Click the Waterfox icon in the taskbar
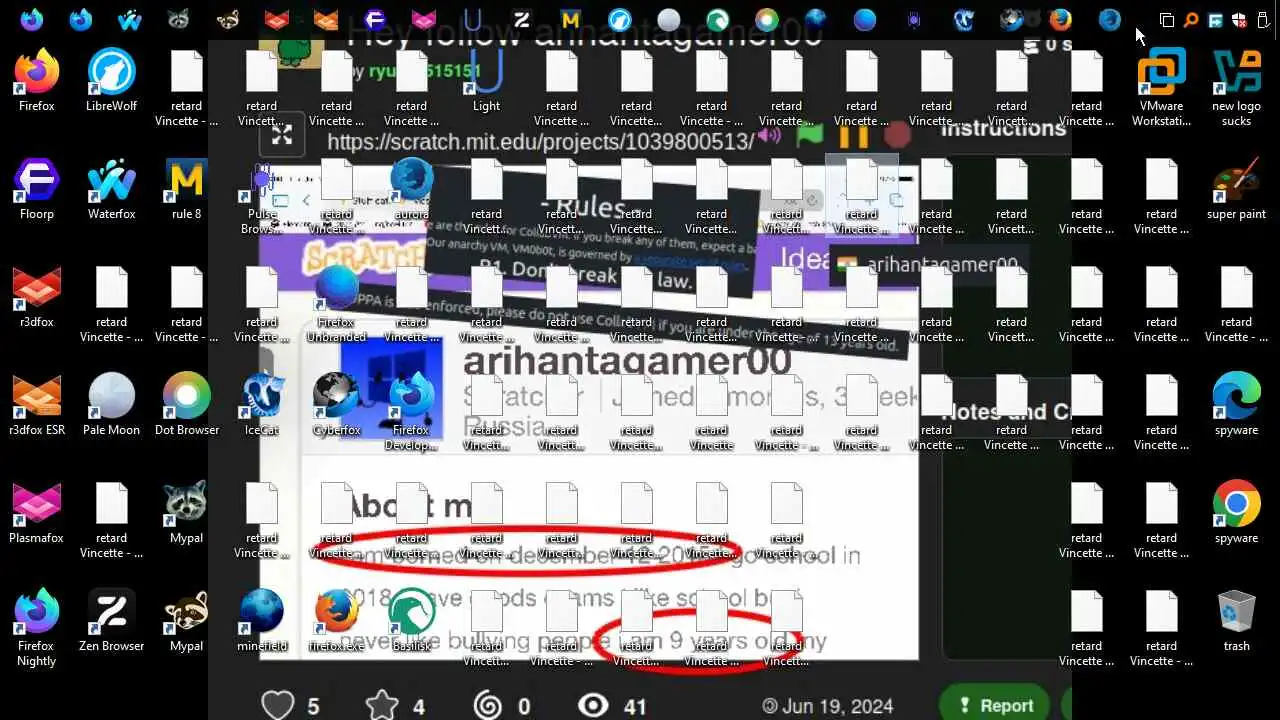Image resolution: width=1280 pixels, height=720 pixels. click(x=129, y=19)
